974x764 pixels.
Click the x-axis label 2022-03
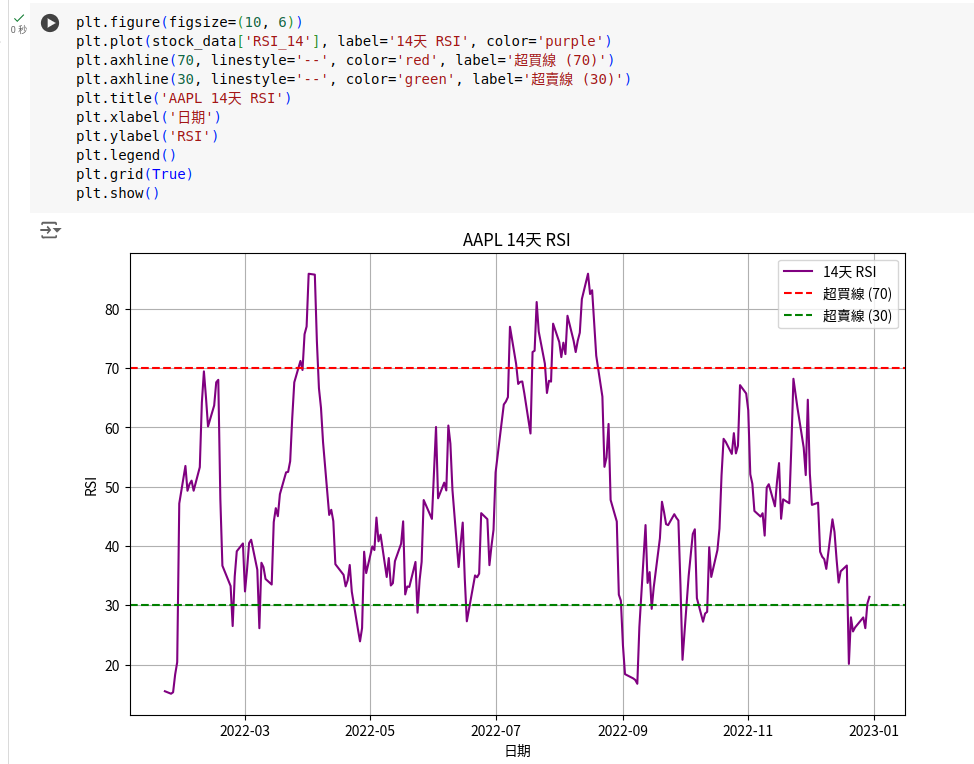click(x=245, y=731)
